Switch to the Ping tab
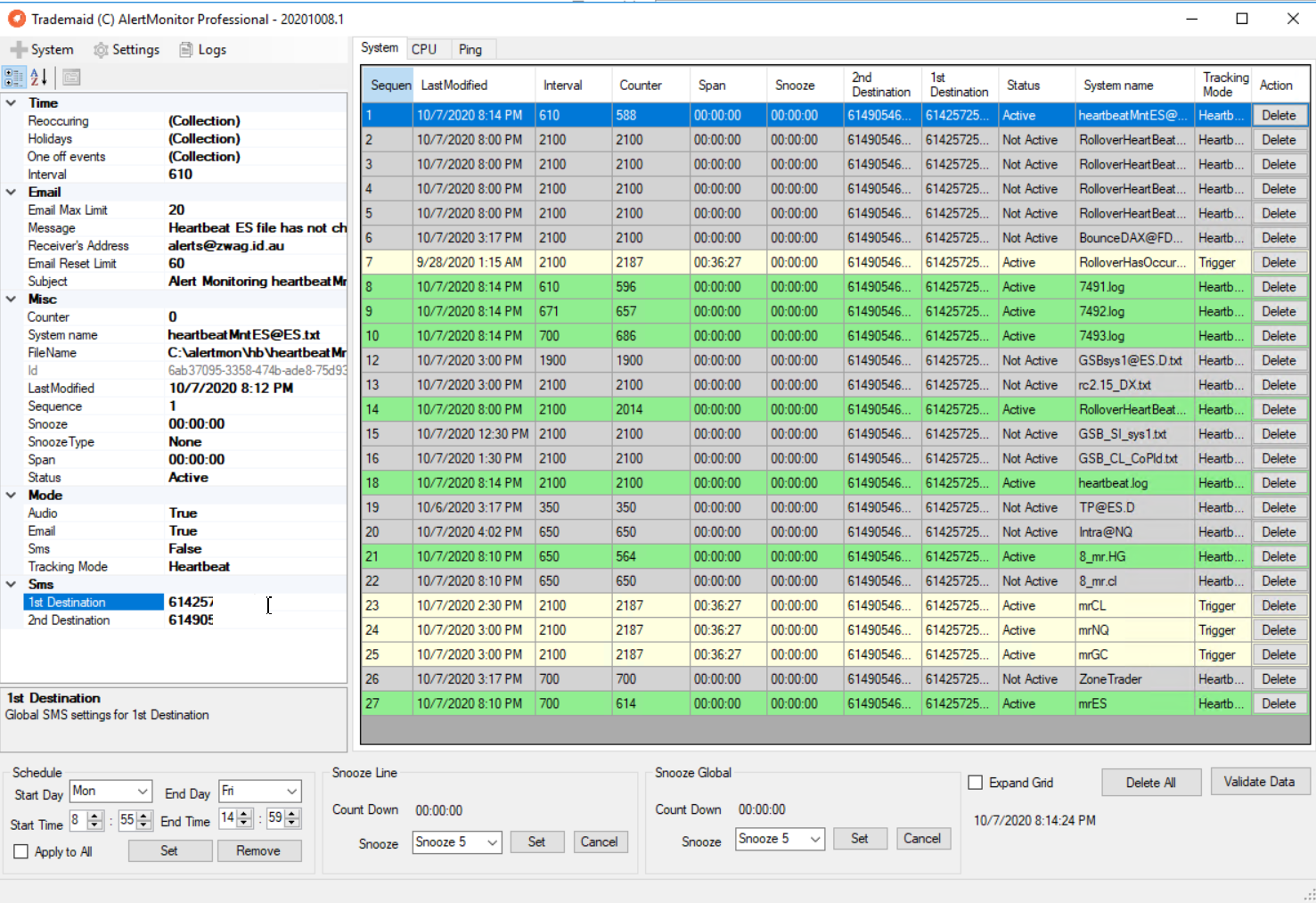Viewport: 1316px width, 903px height. click(470, 49)
